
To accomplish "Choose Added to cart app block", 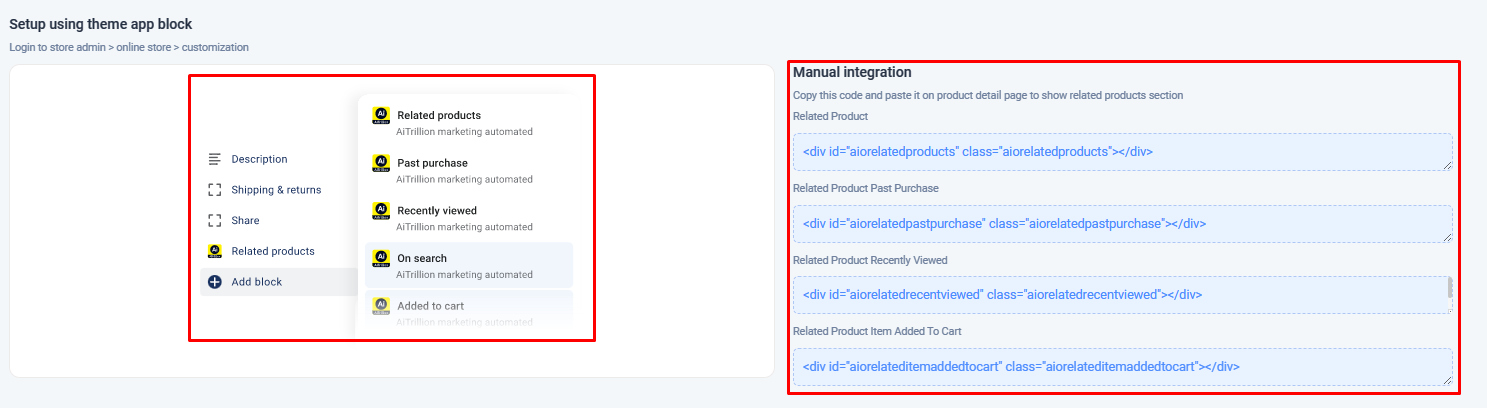I will (x=469, y=311).
